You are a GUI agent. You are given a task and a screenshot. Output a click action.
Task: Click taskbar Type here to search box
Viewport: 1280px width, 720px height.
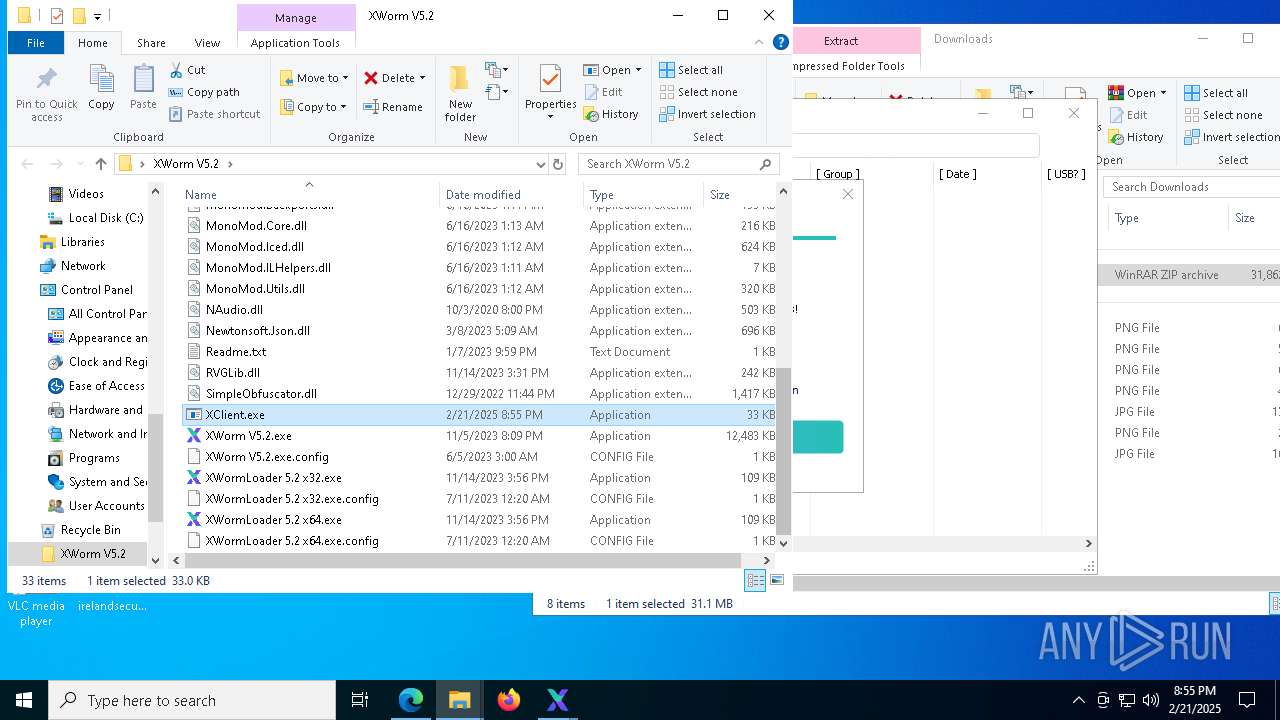192,700
